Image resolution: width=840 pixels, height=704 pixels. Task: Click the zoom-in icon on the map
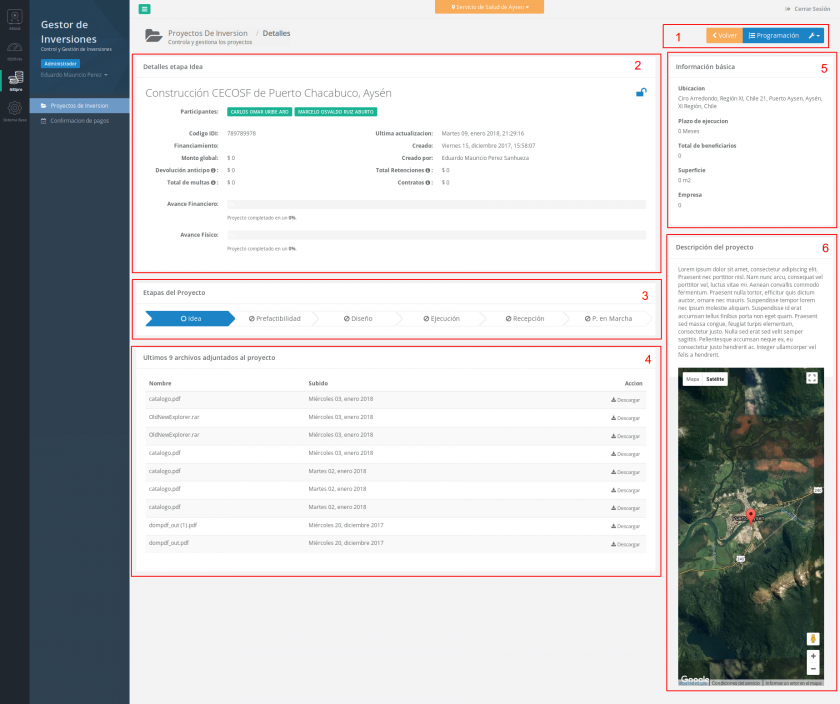coord(813,656)
